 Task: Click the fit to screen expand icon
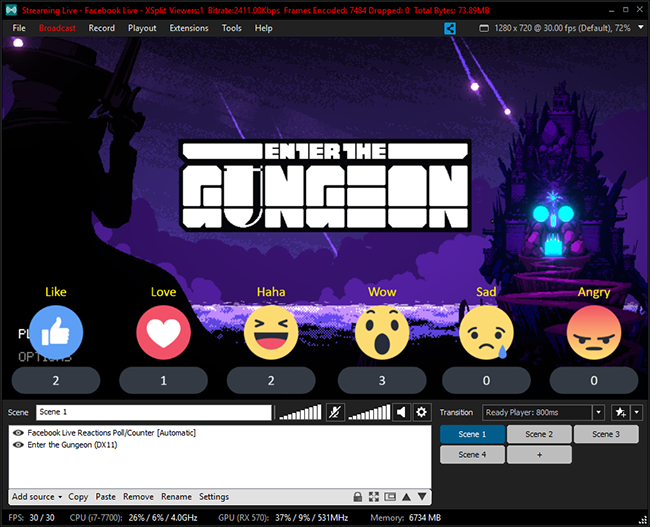(x=374, y=497)
